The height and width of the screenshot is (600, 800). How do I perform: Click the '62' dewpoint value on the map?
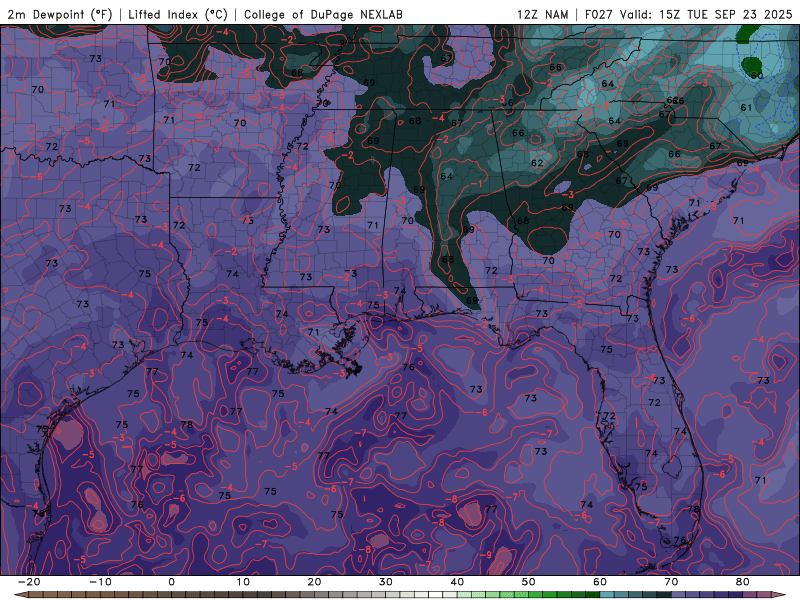537,163
